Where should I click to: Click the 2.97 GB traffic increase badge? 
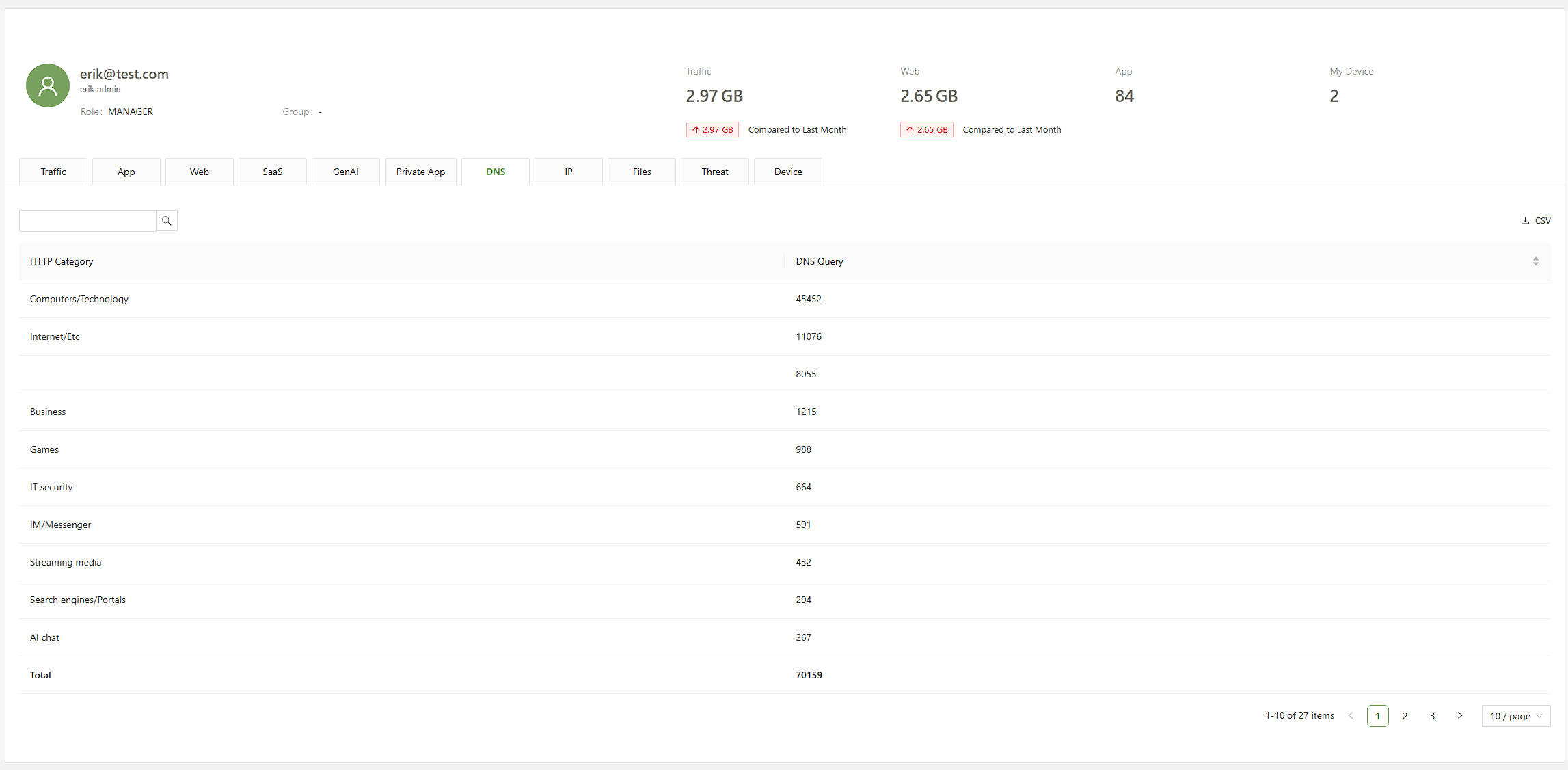(712, 130)
